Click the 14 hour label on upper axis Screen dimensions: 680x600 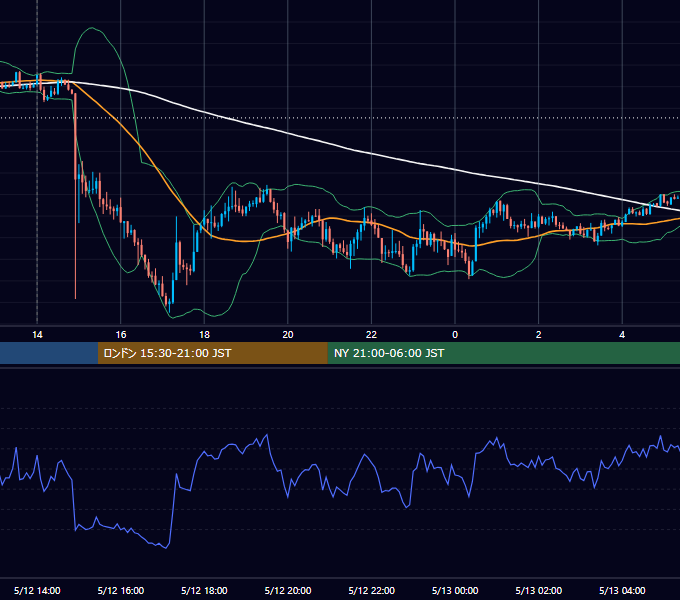(x=37, y=335)
